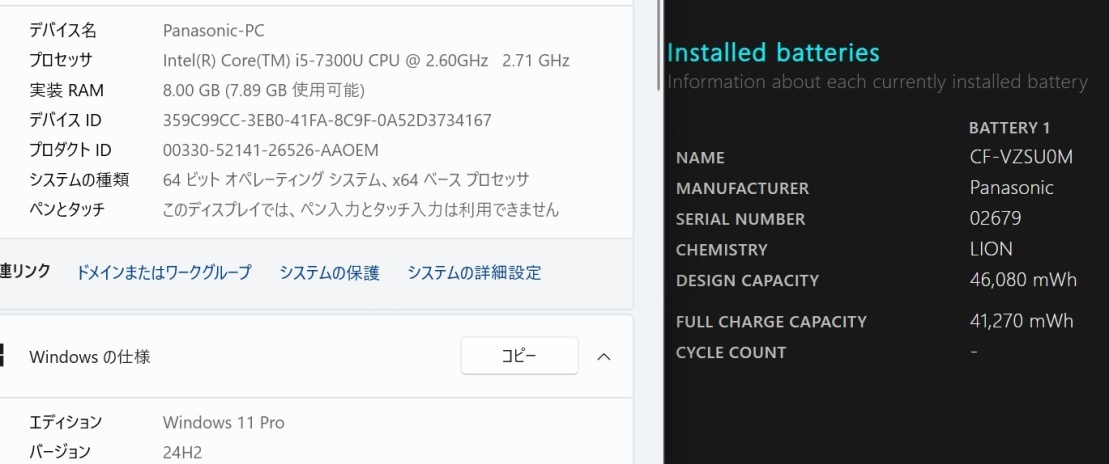Select full charge capacity 41,270 mWh
Screen dimensions: 1109x464
click(x=1021, y=320)
